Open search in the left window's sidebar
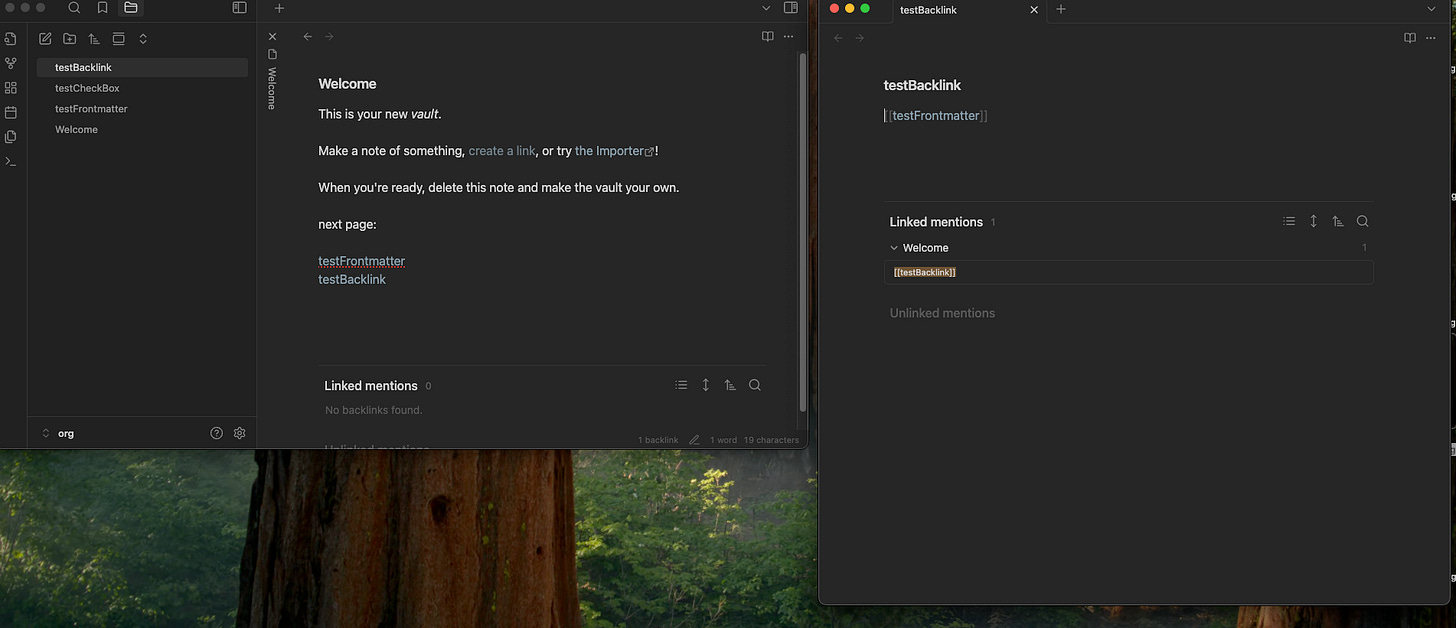 [x=74, y=8]
